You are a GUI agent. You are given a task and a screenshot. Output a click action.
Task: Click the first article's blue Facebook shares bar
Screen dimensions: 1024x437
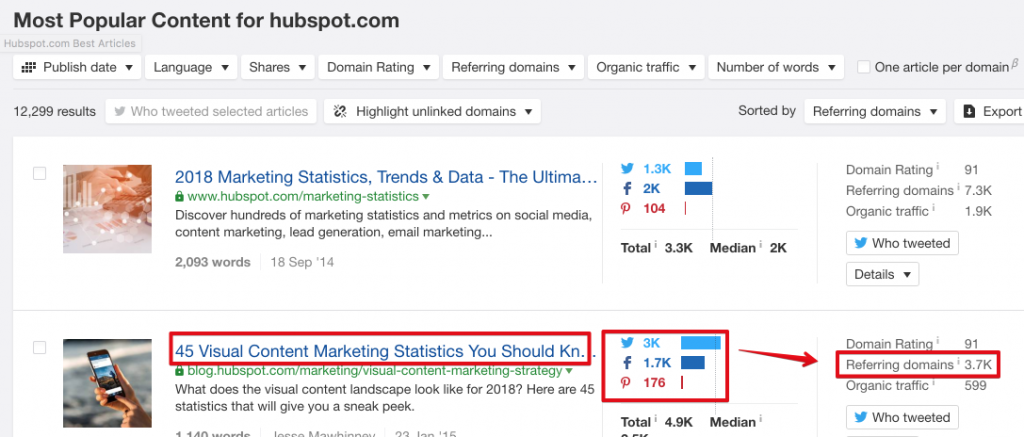(x=698, y=188)
